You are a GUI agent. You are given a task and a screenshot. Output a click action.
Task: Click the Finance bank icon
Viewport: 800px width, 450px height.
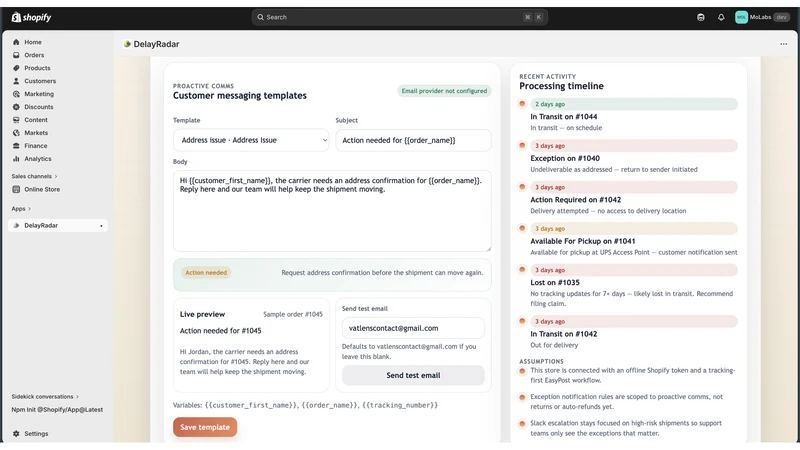click(x=16, y=146)
